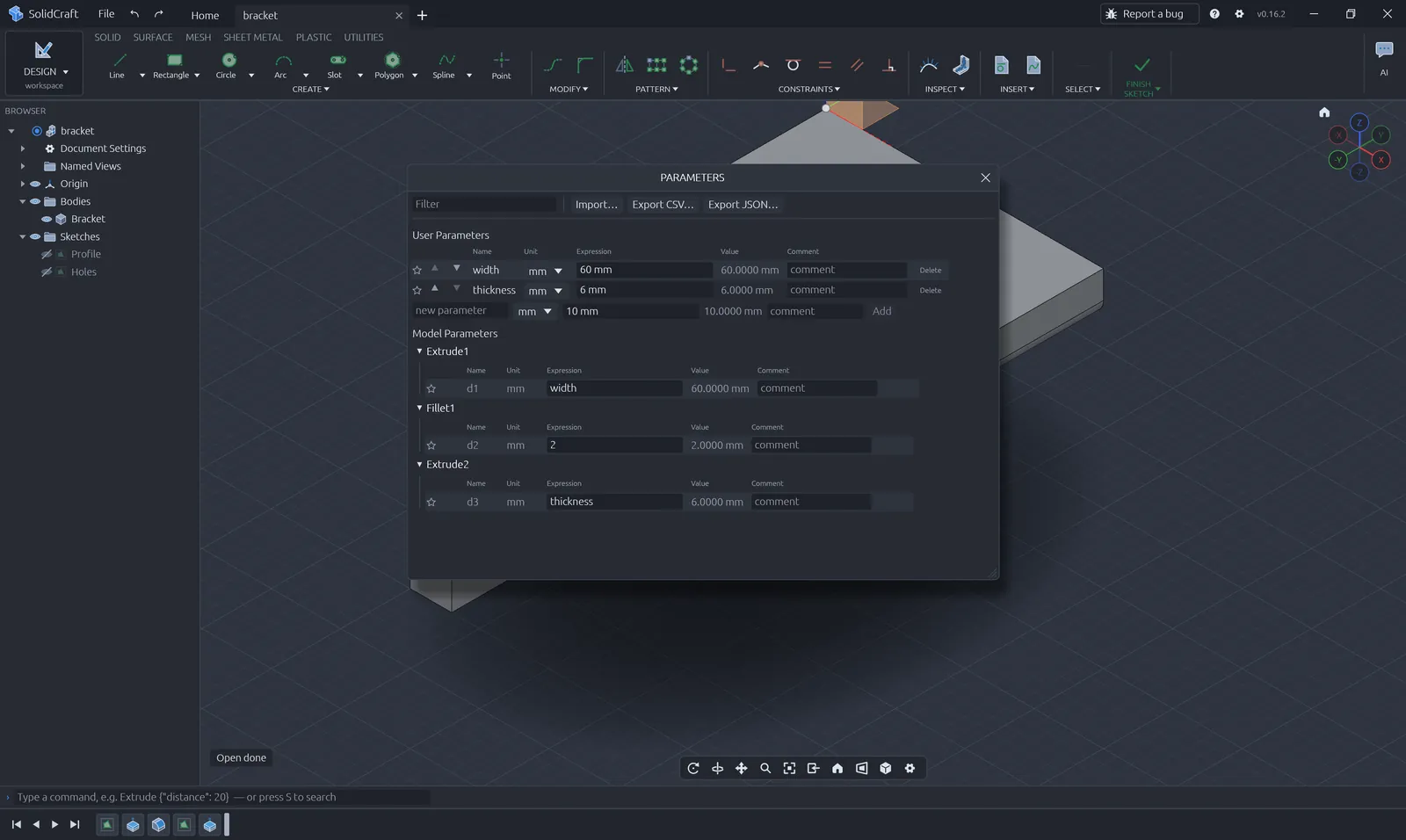Click the Orbit icon in navigation bar
This screenshot has height=840, width=1406.
(x=693, y=769)
